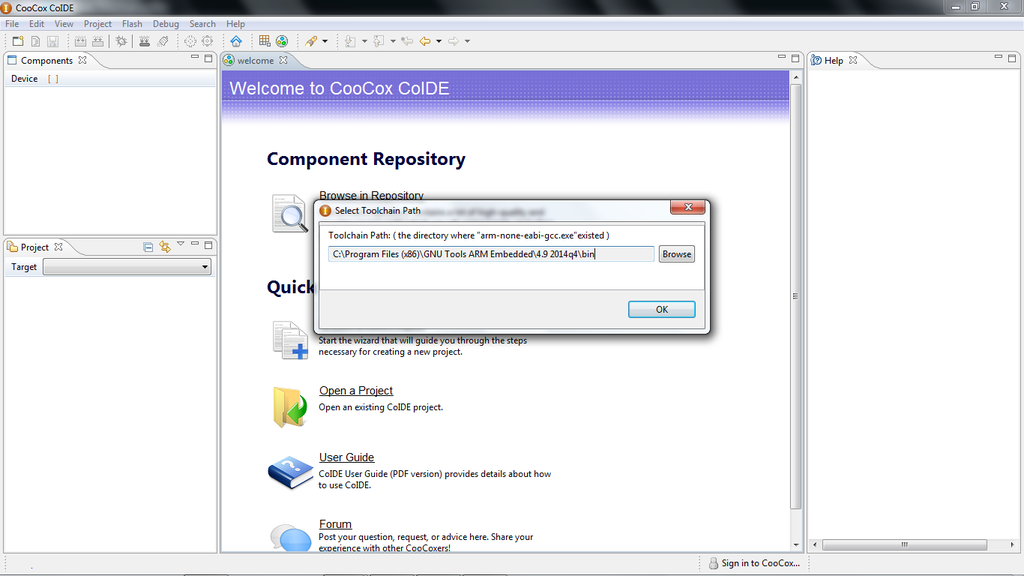Maximize the Components panel
1024x576 pixels.
pos(208,58)
